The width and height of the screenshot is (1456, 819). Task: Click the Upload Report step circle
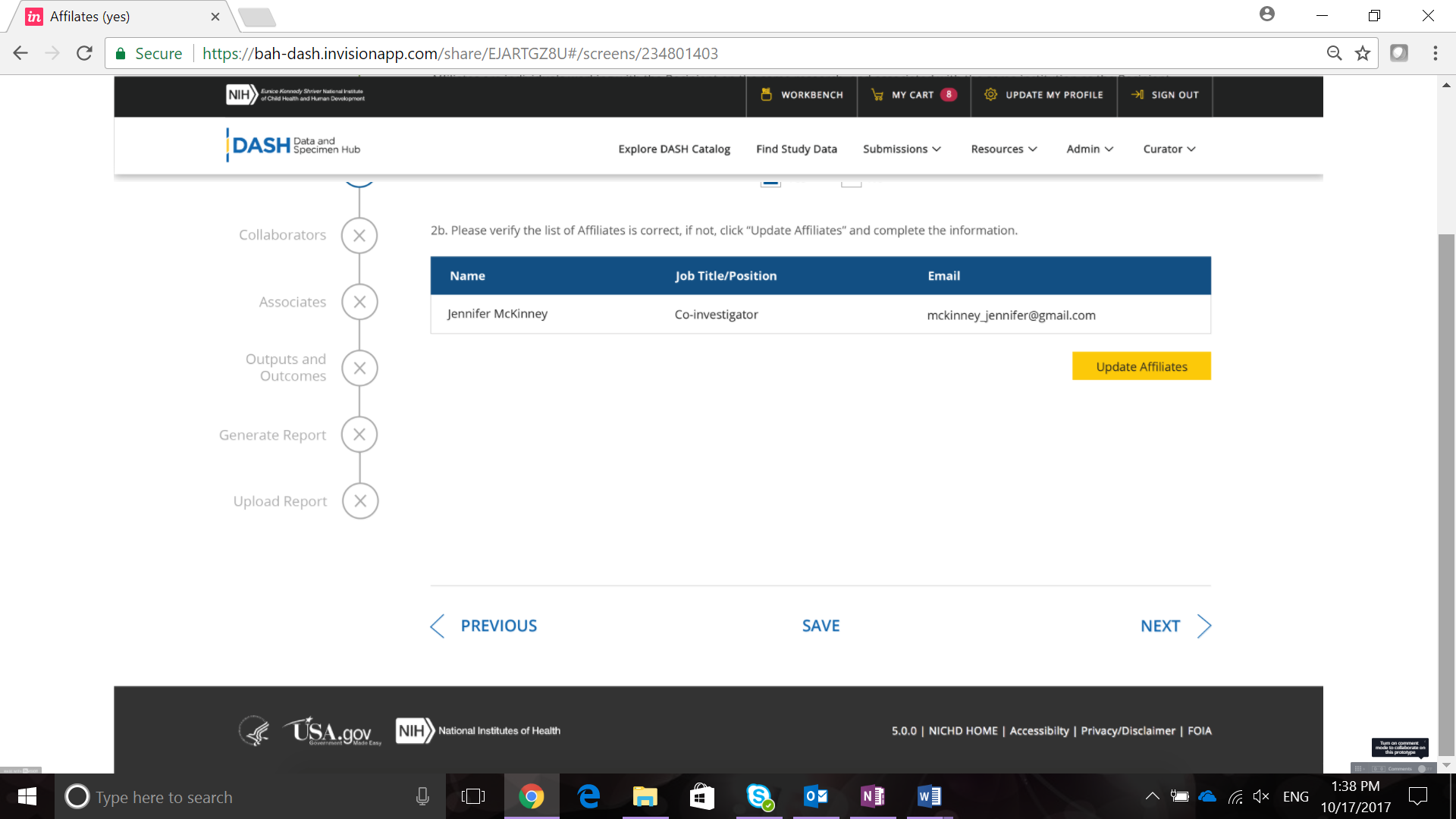[360, 501]
